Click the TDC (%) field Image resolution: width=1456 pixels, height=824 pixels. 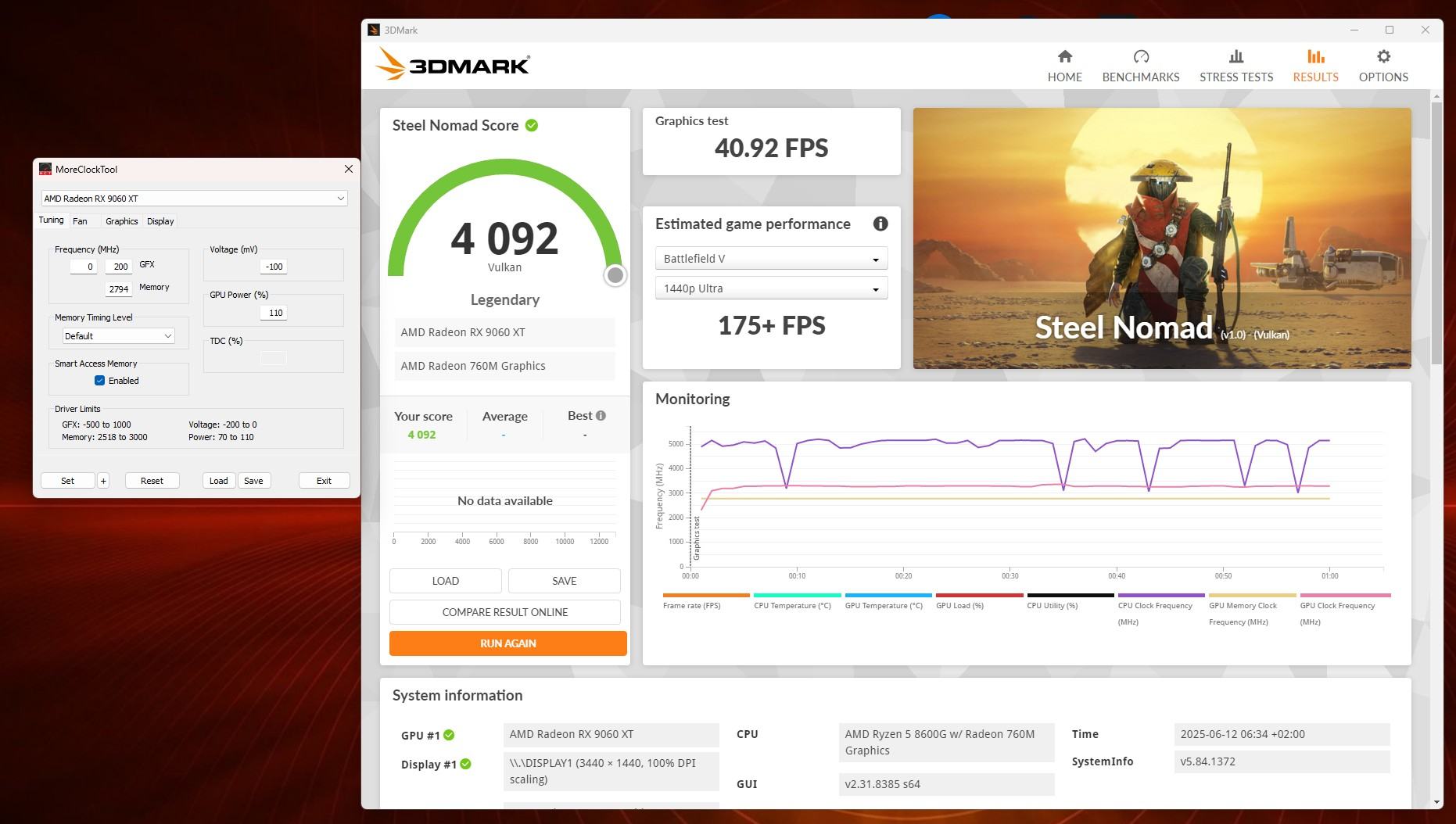pos(273,358)
